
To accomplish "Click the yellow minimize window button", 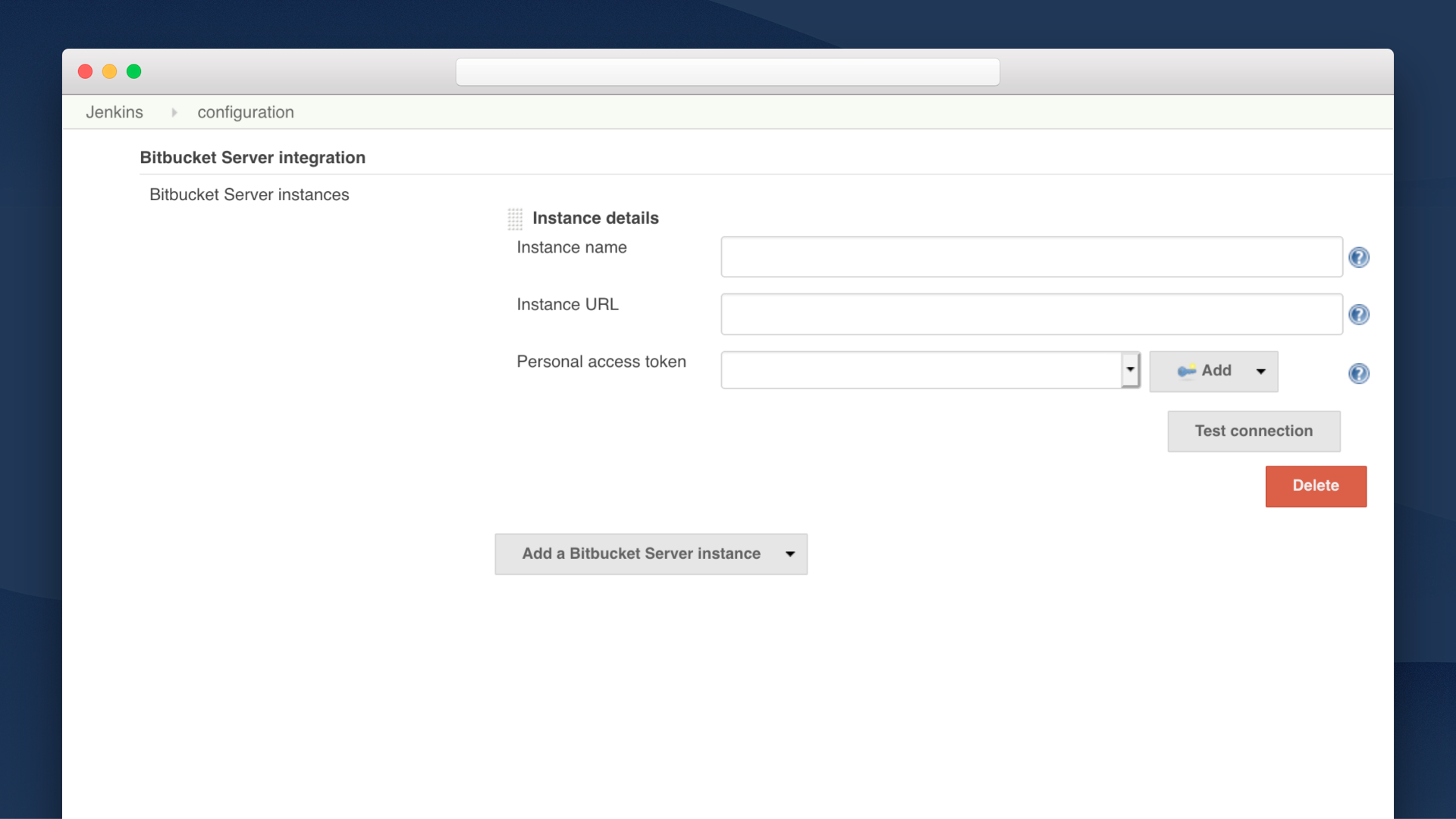I will pos(109,71).
